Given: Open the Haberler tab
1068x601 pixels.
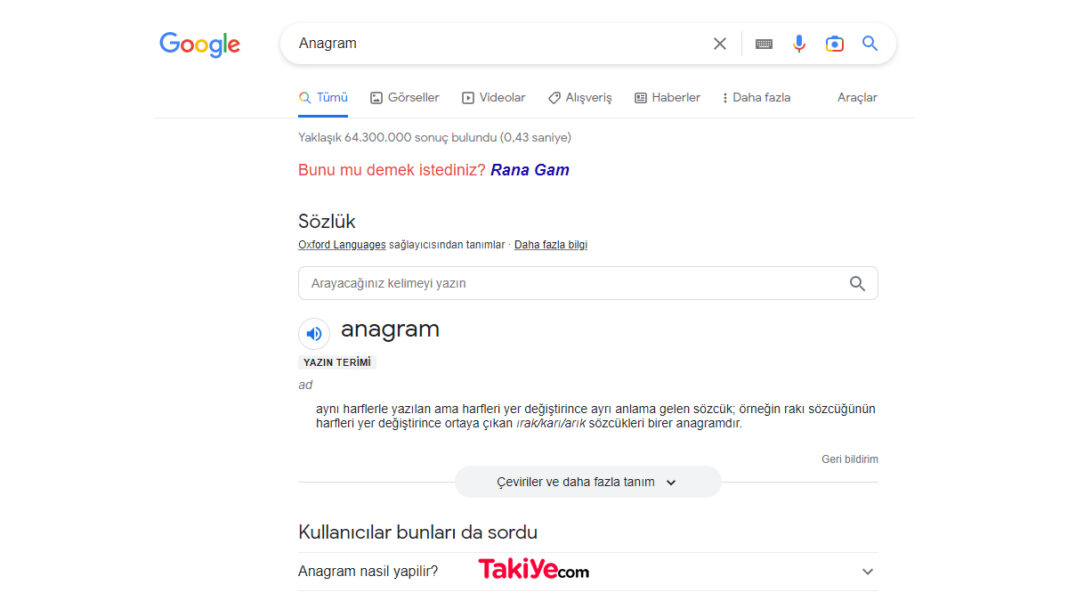Looking at the screenshot, I should coord(668,97).
